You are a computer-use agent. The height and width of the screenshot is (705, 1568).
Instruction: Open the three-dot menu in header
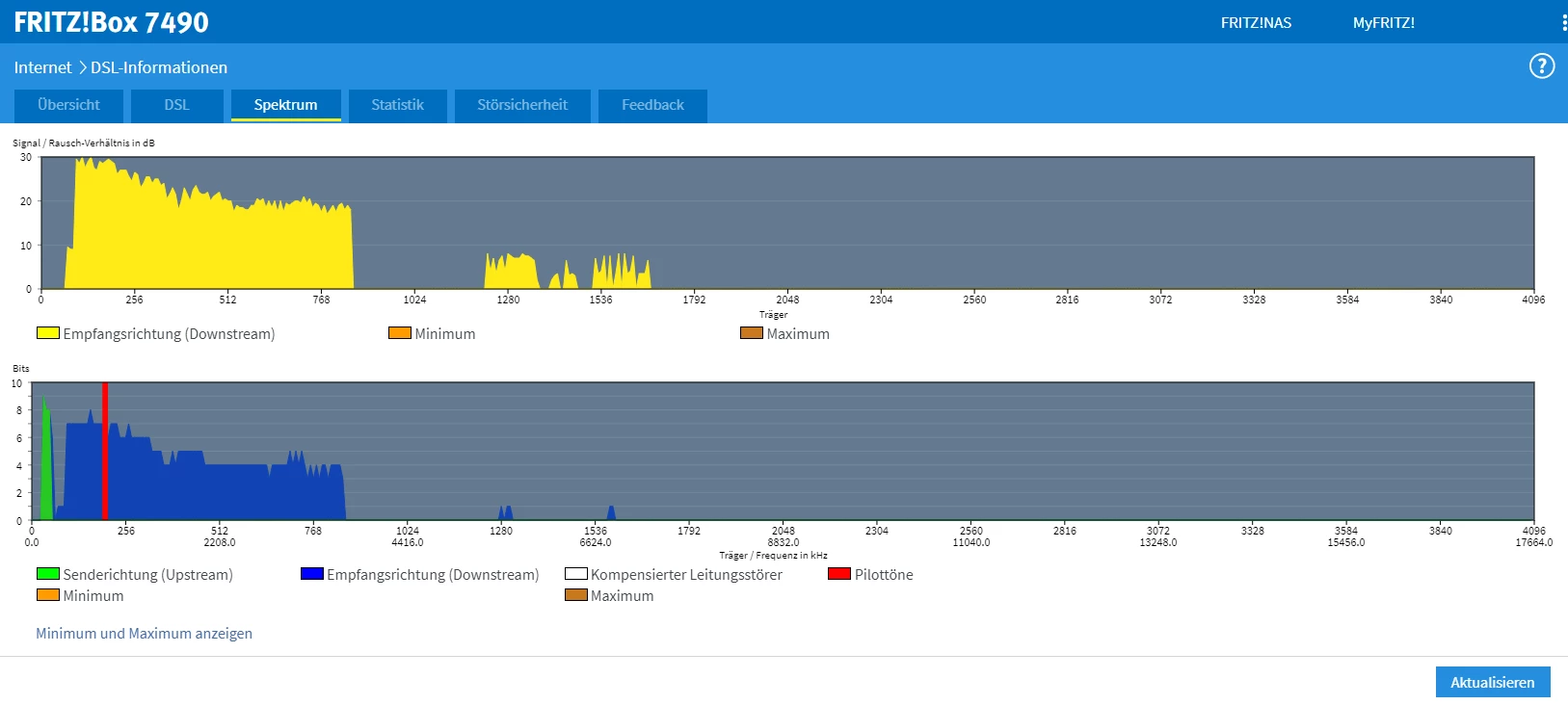click(x=1563, y=22)
